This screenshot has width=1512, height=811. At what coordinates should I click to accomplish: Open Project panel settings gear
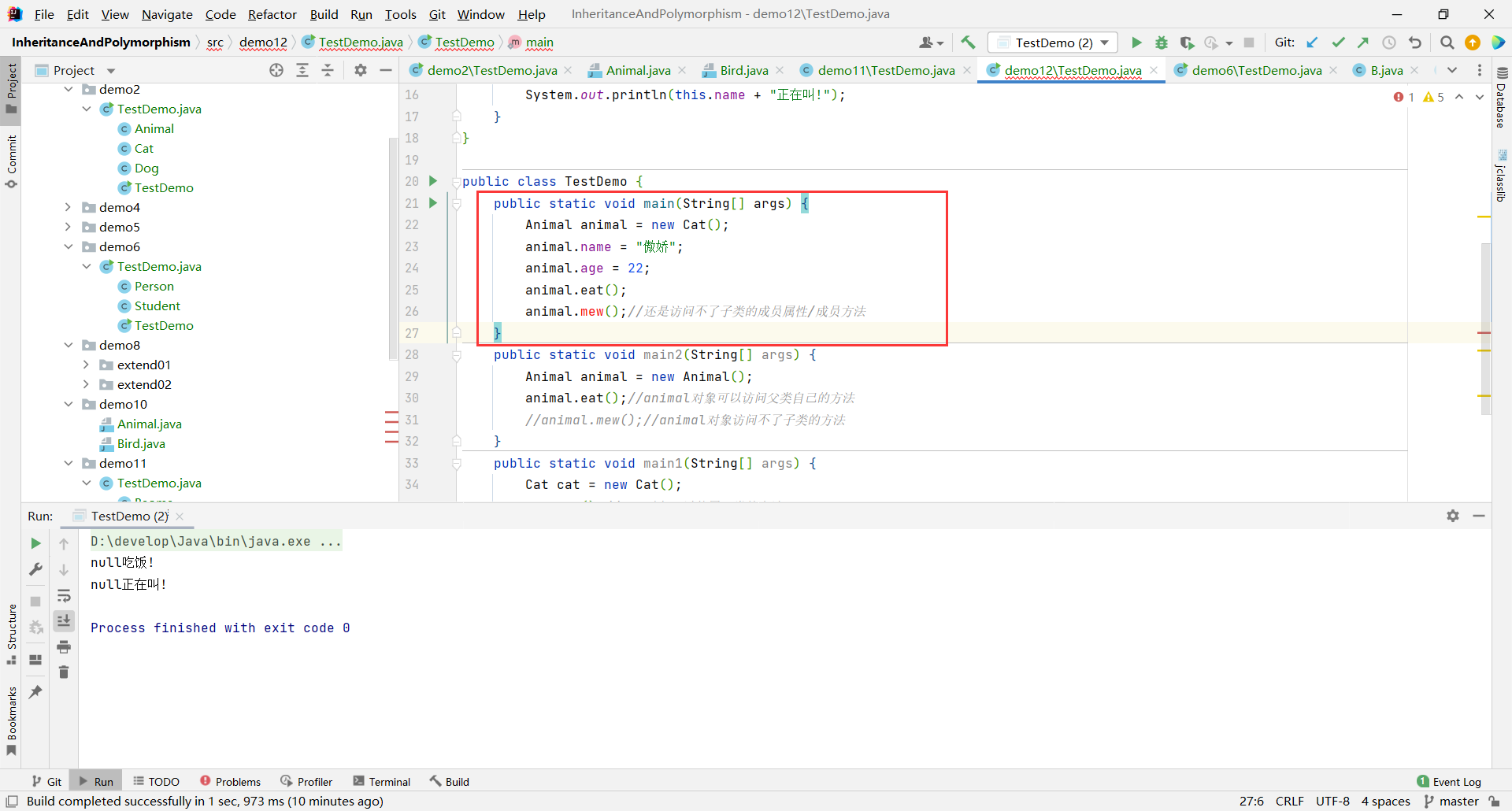click(x=361, y=70)
